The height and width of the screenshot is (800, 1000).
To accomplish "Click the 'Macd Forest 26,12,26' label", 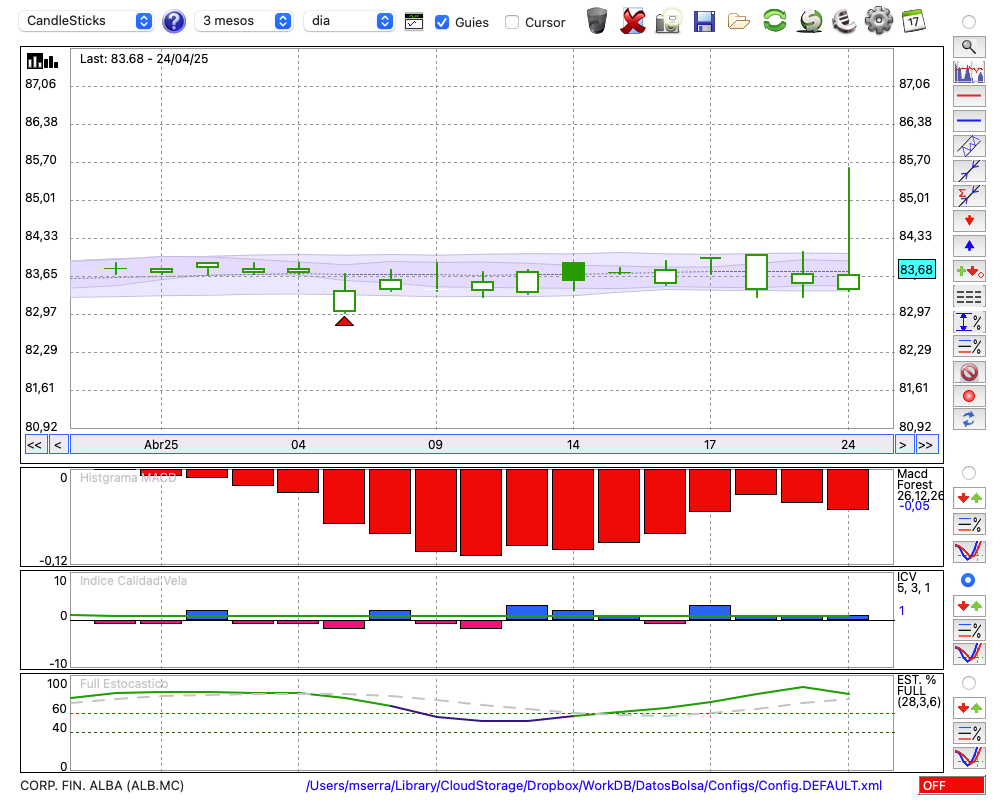I will pyautogui.click(x=920, y=485).
